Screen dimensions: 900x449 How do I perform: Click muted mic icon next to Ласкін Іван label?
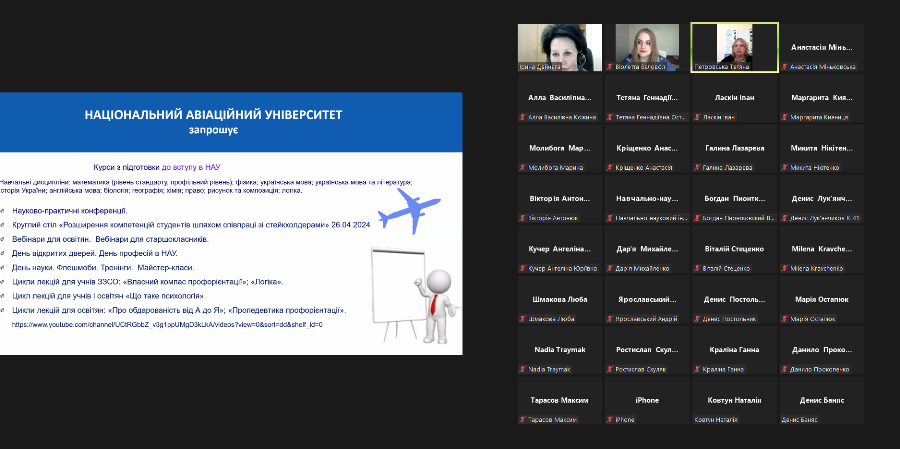698,117
